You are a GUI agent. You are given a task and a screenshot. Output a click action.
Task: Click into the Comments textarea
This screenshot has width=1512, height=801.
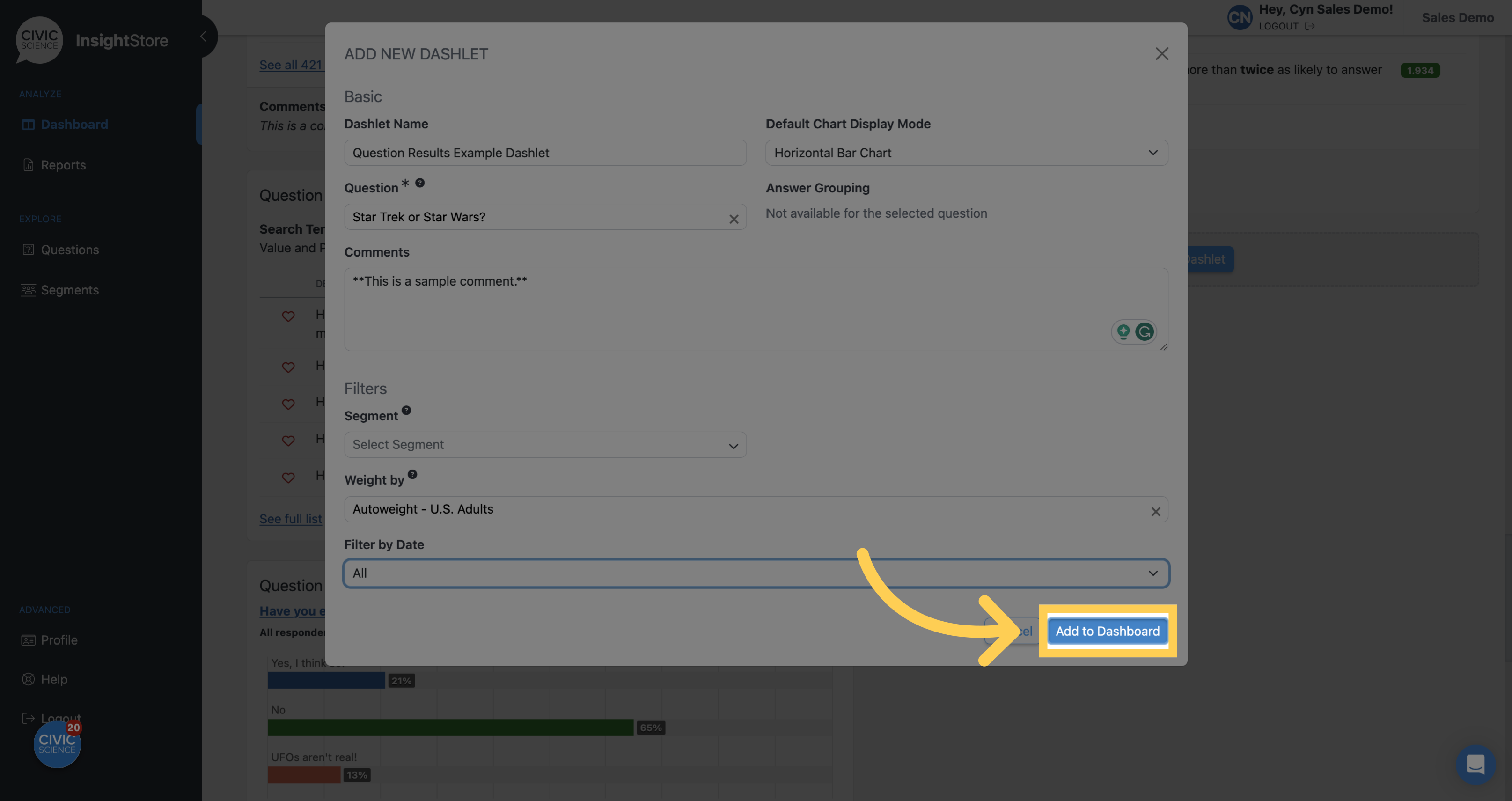coord(756,309)
